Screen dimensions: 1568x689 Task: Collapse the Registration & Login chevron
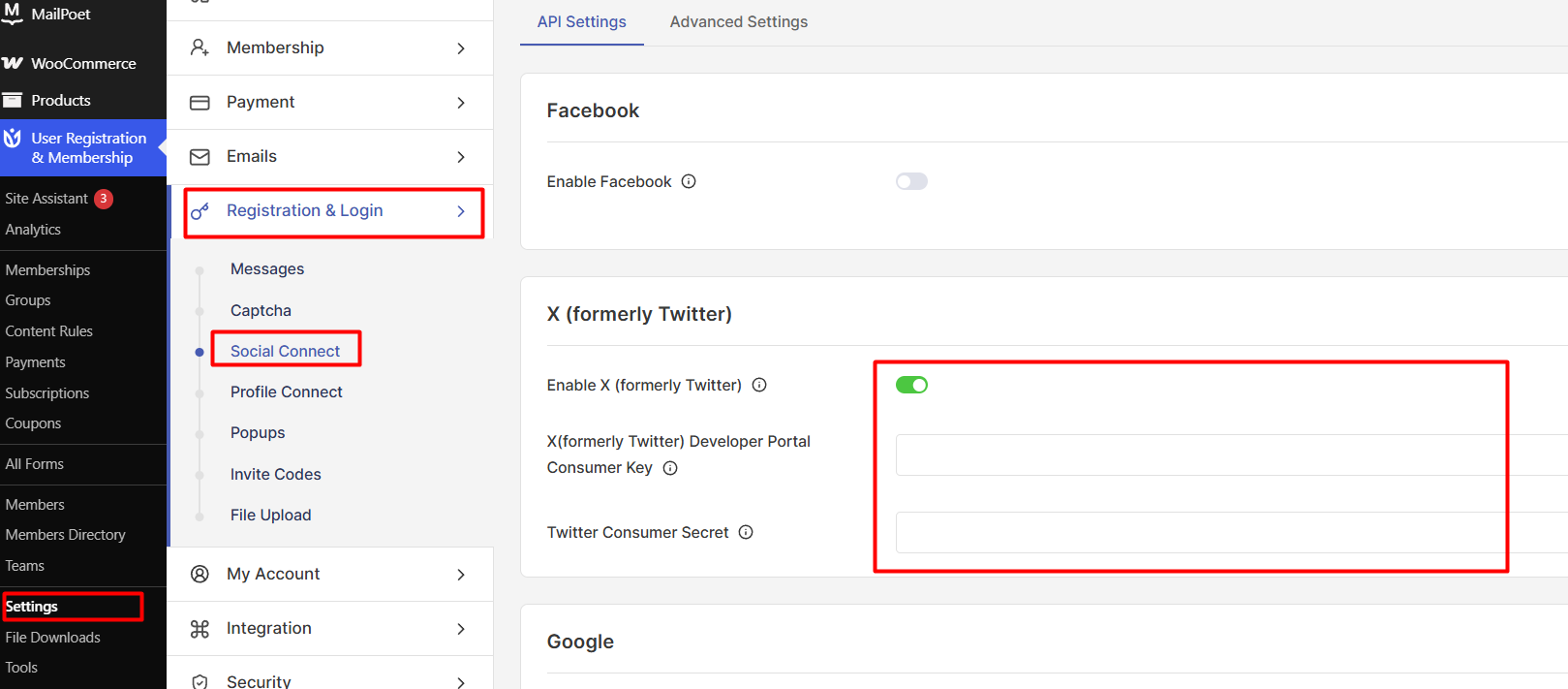(461, 211)
